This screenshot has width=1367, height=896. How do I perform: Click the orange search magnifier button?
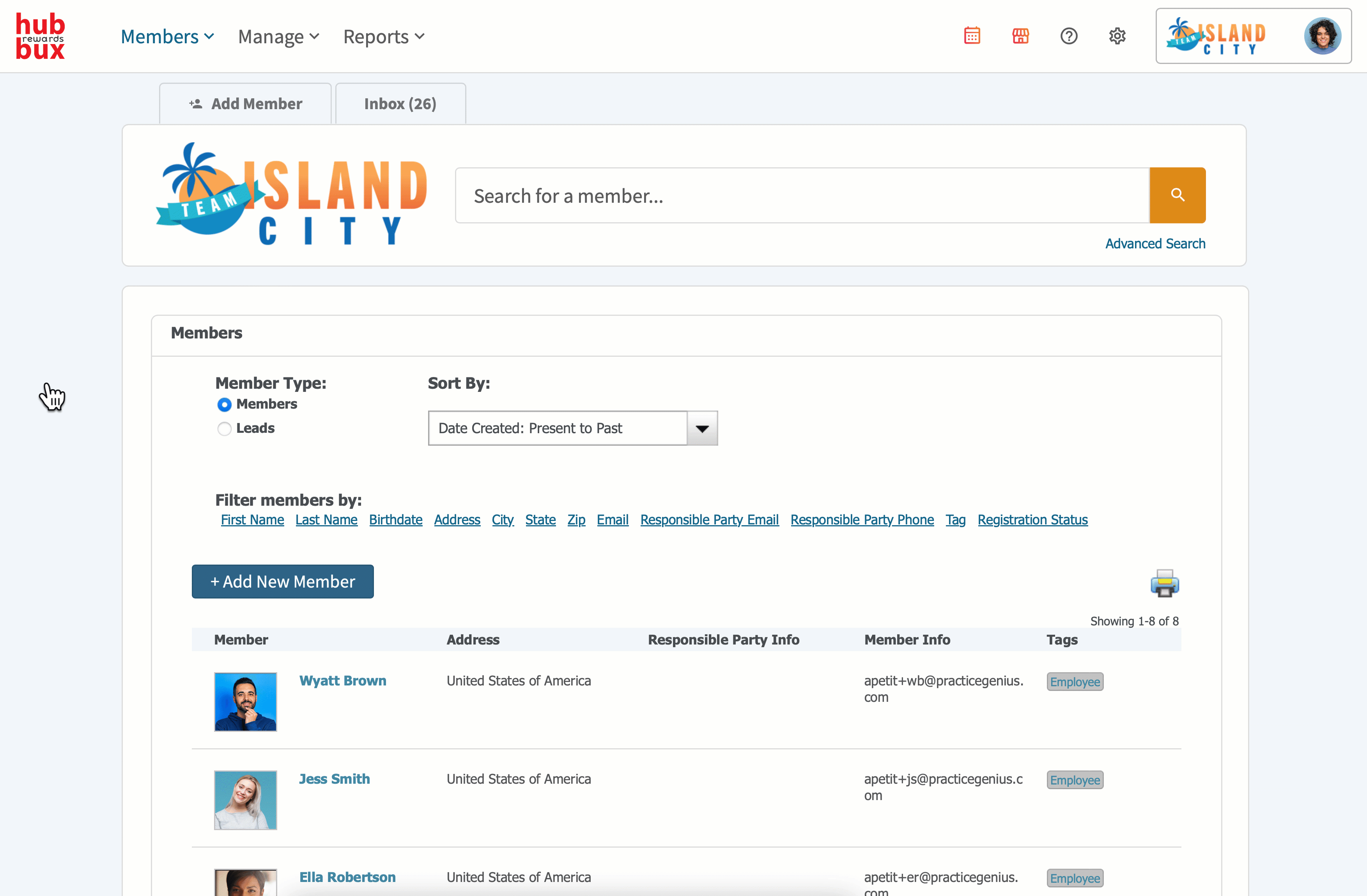pos(1177,195)
